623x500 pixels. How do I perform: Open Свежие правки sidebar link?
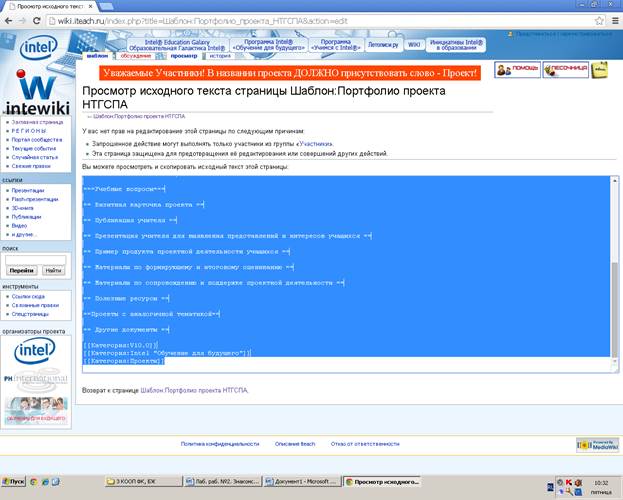tap(31, 166)
